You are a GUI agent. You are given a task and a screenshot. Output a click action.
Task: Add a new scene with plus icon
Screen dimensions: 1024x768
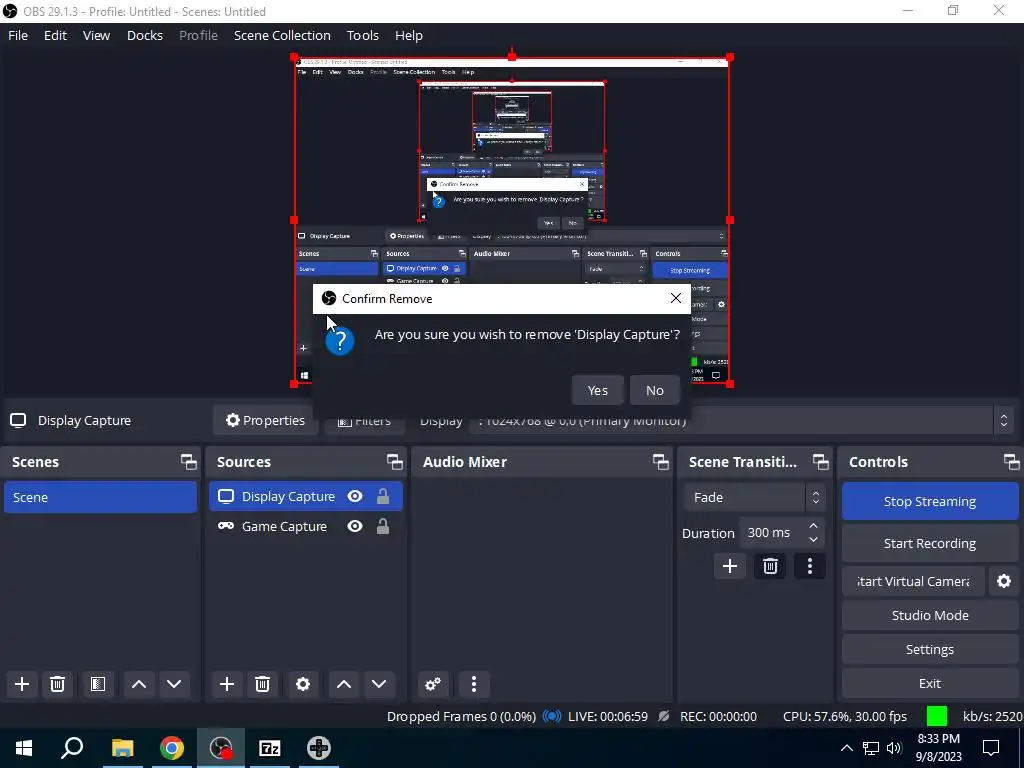22,684
